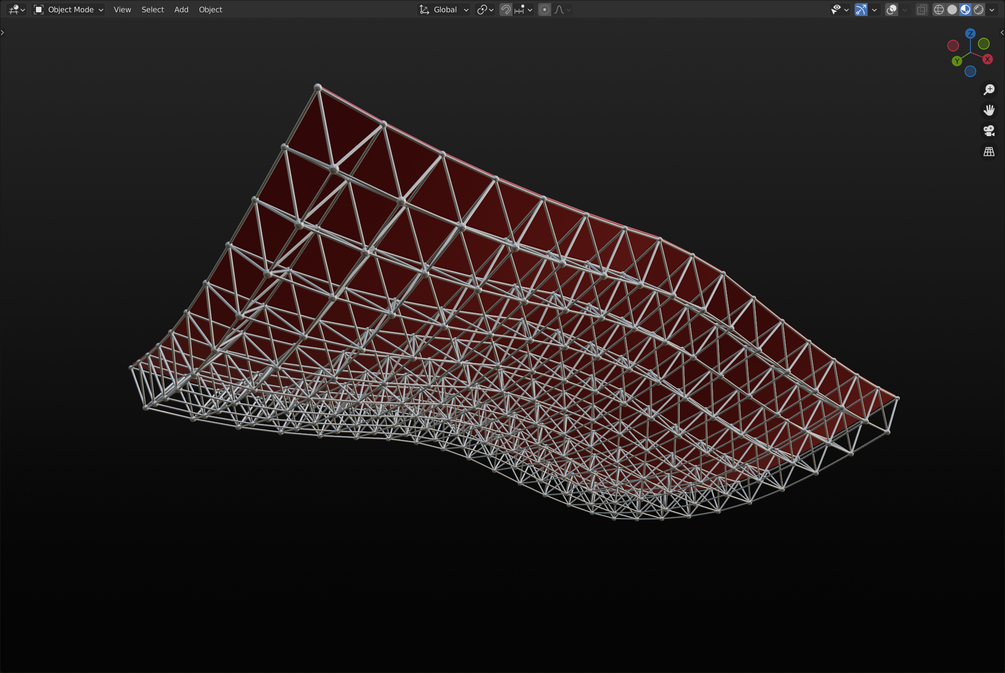Toggle the camera view button
This screenshot has width=1005, height=673.
point(989,131)
